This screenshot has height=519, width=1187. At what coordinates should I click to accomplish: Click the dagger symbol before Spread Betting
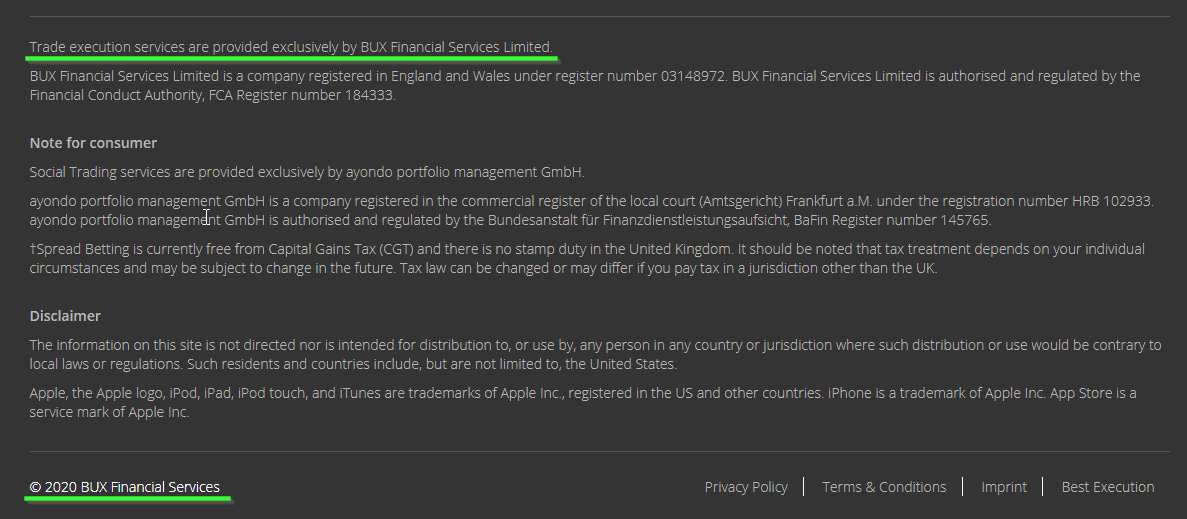click(33, 249)
